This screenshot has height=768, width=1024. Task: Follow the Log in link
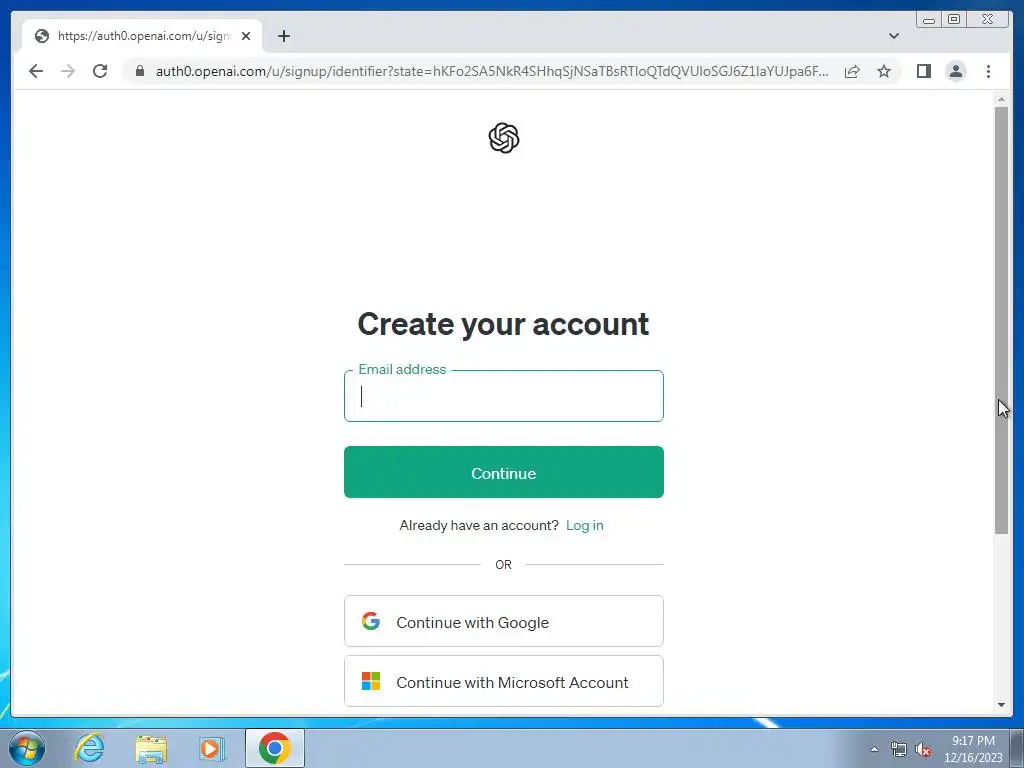tap(584, 525)
